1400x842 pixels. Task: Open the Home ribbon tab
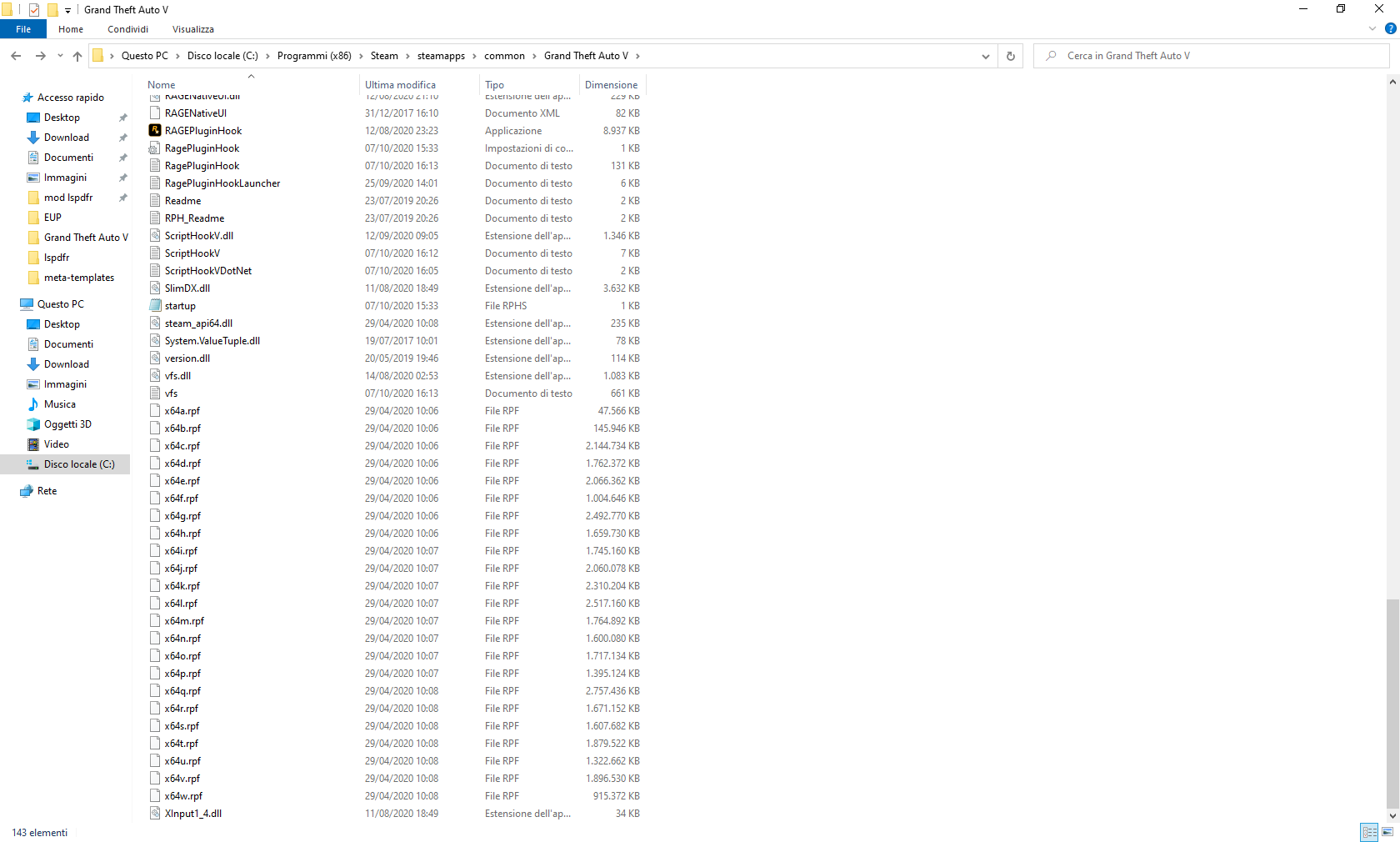point(71,29)
